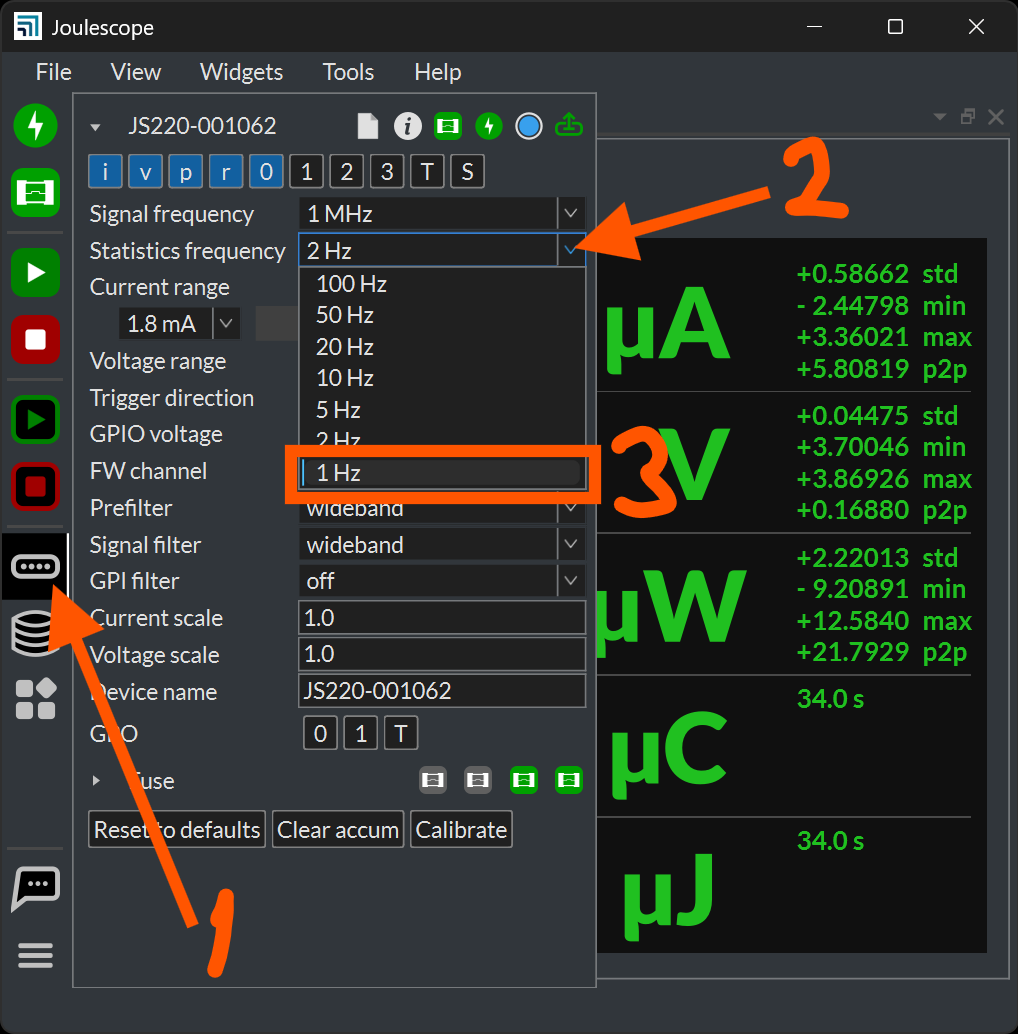Open the Signal frequency dropdown

point(441,213)
